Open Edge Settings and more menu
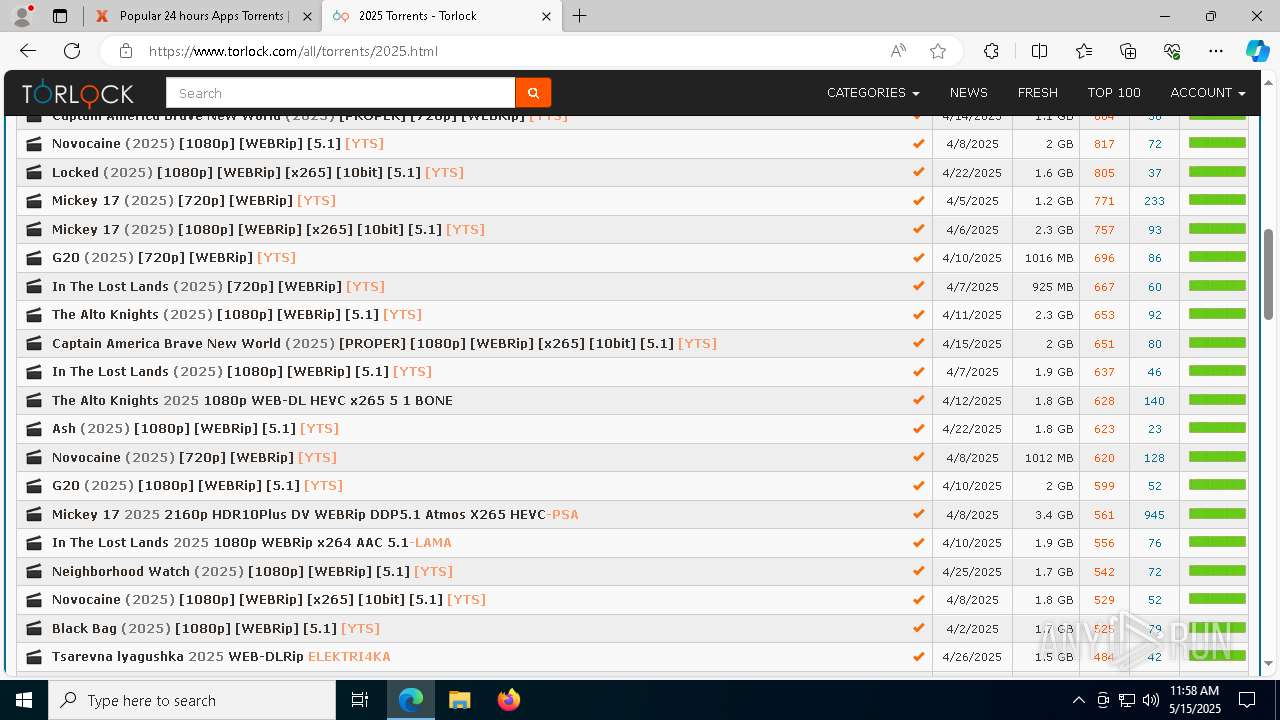 tap(1216, 51)
